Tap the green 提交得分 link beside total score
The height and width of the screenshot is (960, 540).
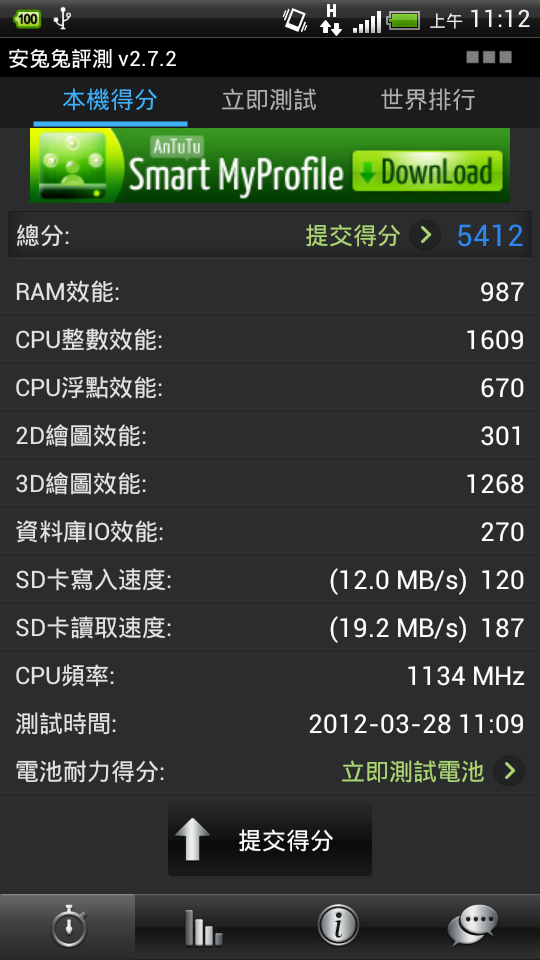(353, 236)
